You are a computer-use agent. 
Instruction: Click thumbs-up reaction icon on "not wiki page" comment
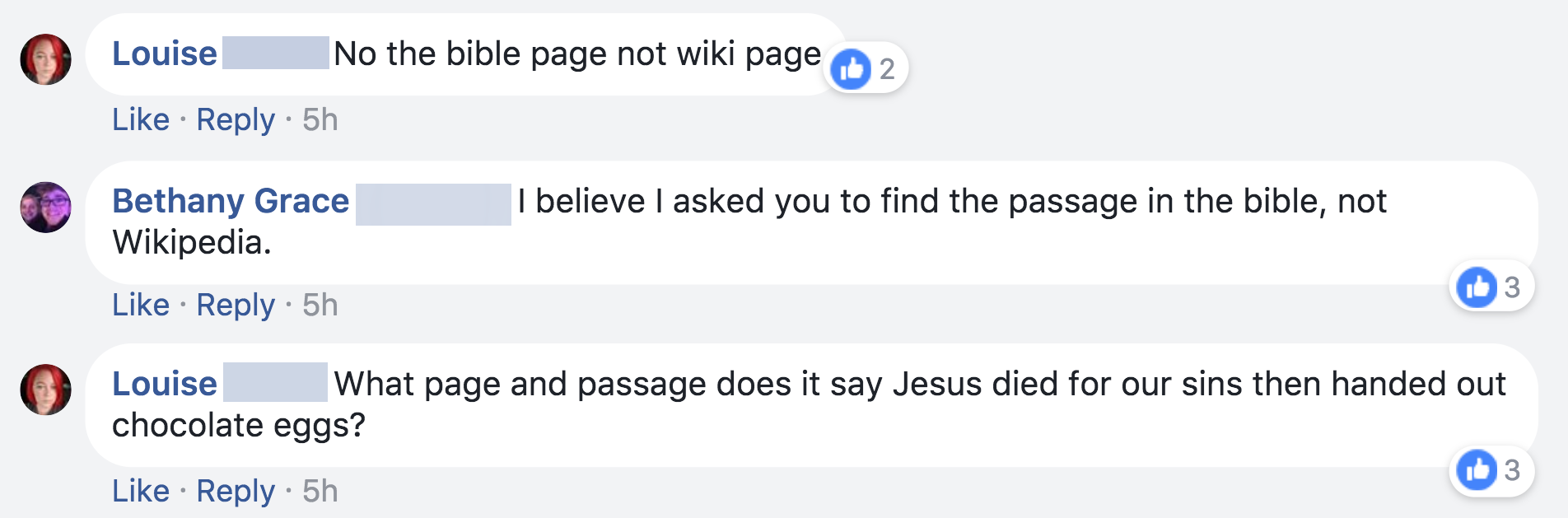851,68
